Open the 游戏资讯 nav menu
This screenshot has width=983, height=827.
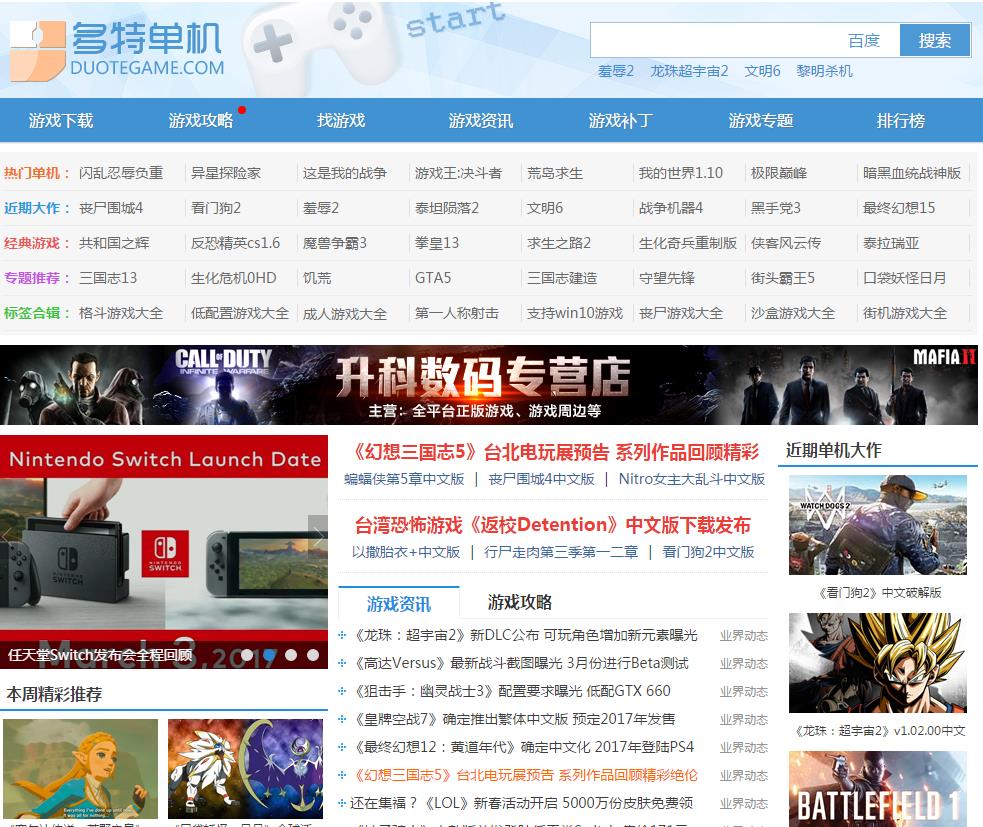coord(481,120)
